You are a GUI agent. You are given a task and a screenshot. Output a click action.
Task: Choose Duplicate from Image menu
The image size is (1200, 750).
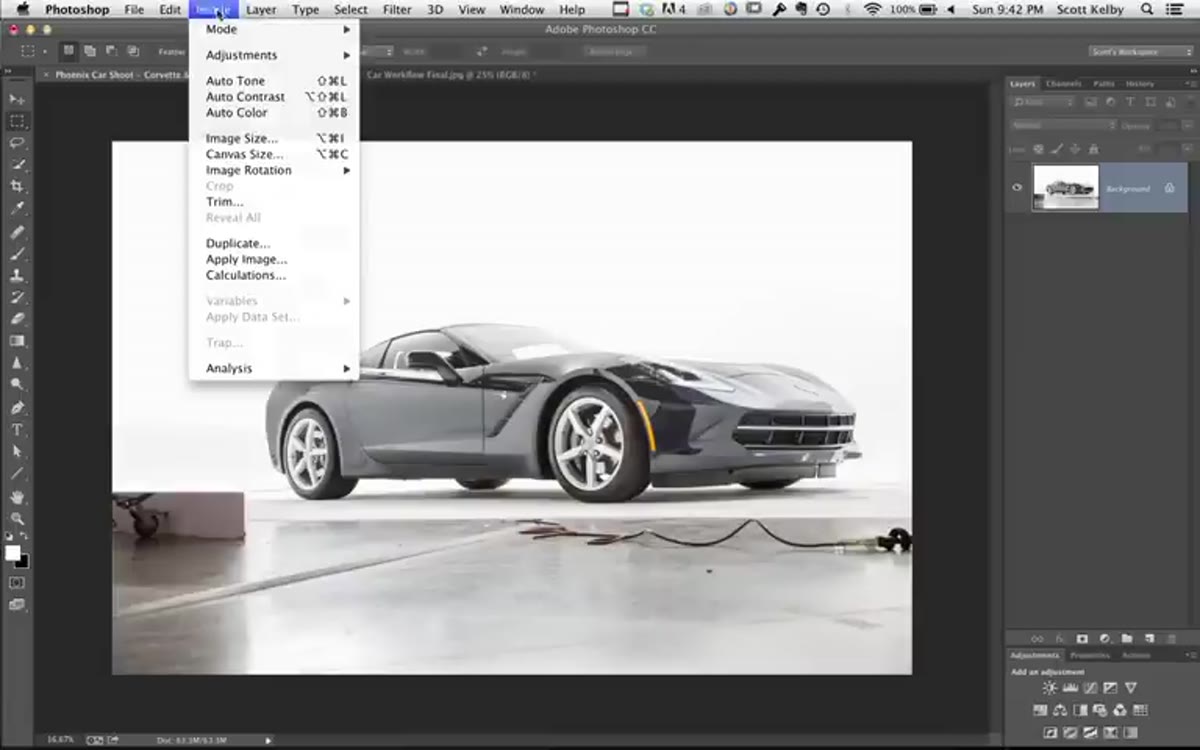click(274, 243)
